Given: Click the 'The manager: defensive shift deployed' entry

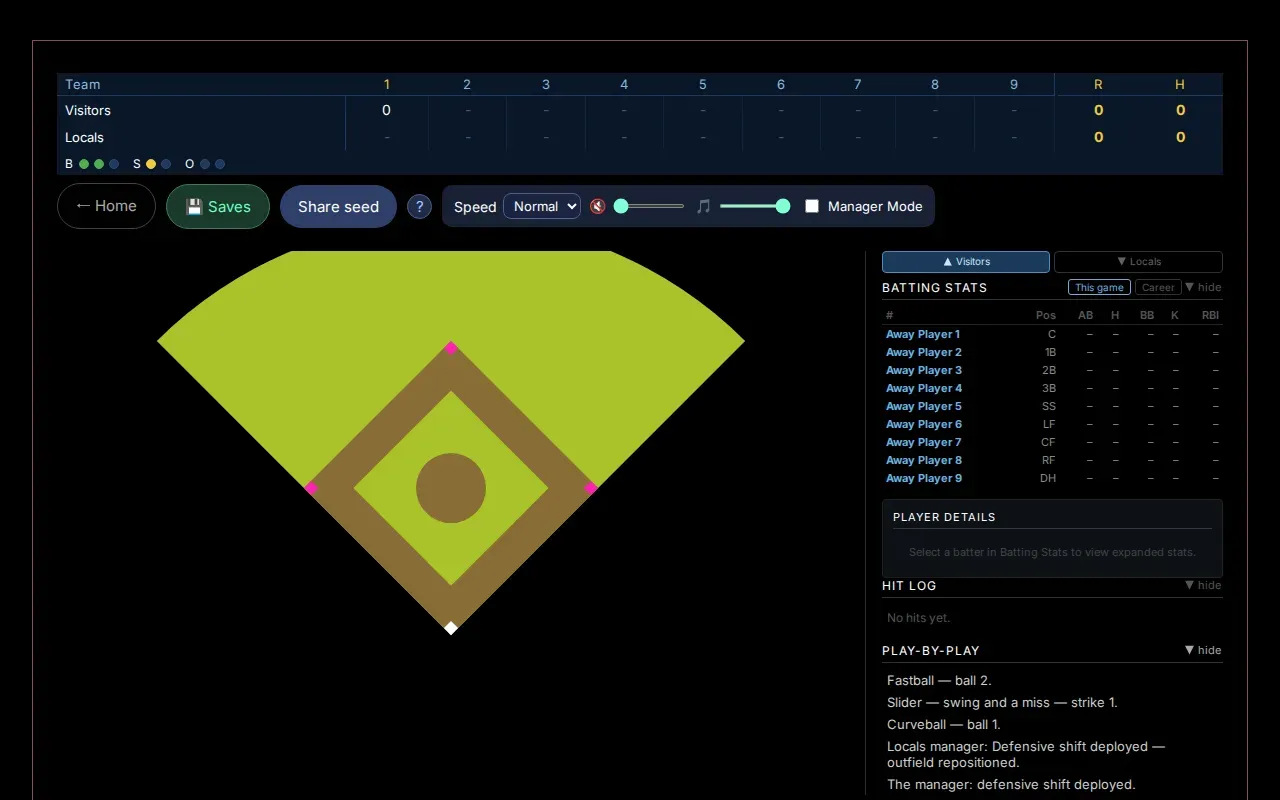Looking at the screenshot, I should point(1011,784).
